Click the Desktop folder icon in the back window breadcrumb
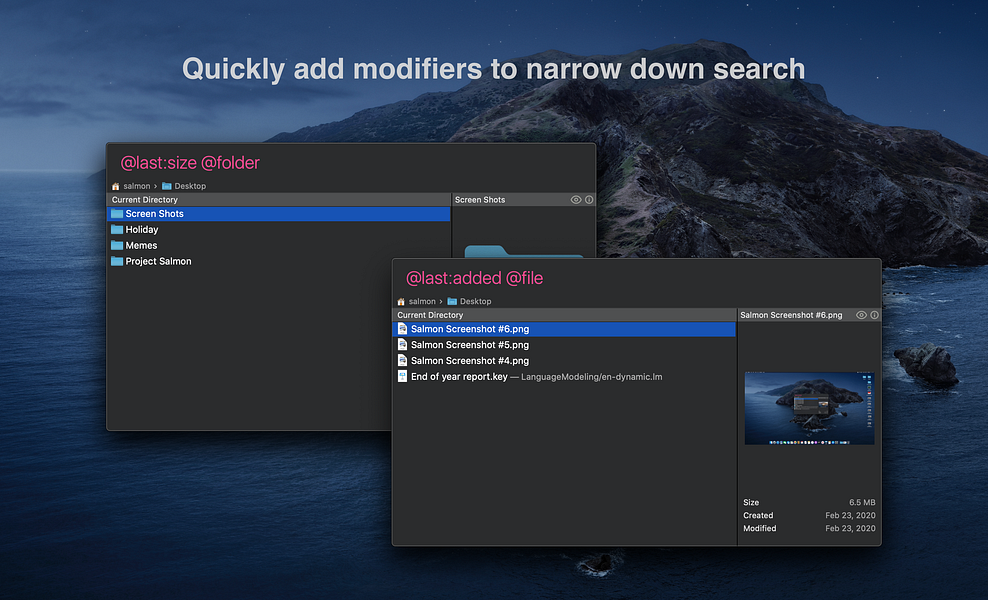 (166, 186)
